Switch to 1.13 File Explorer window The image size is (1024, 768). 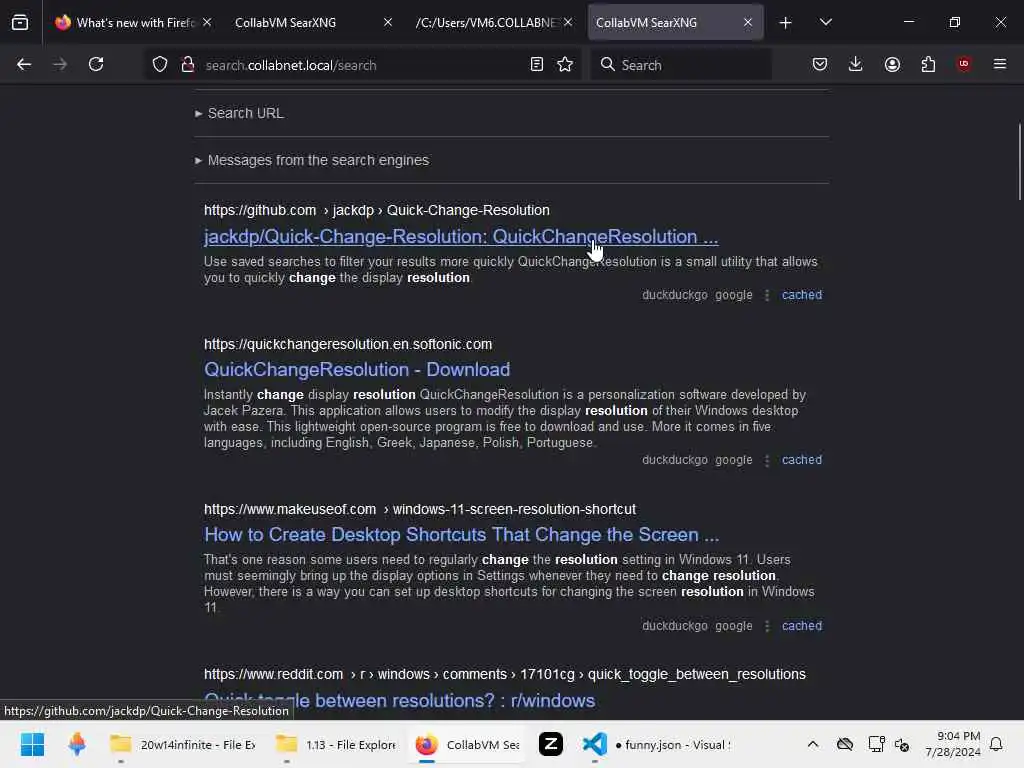pyautogui.click(x=336, y=744)
